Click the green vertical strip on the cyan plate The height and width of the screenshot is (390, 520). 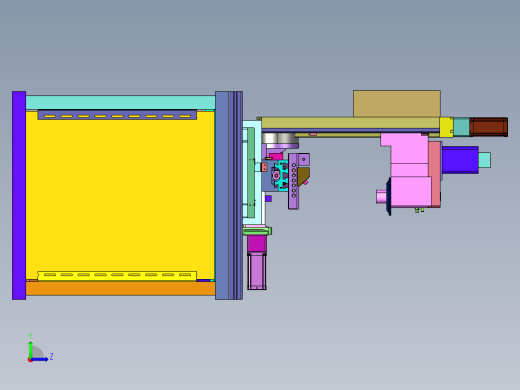[x=251, y=172]
